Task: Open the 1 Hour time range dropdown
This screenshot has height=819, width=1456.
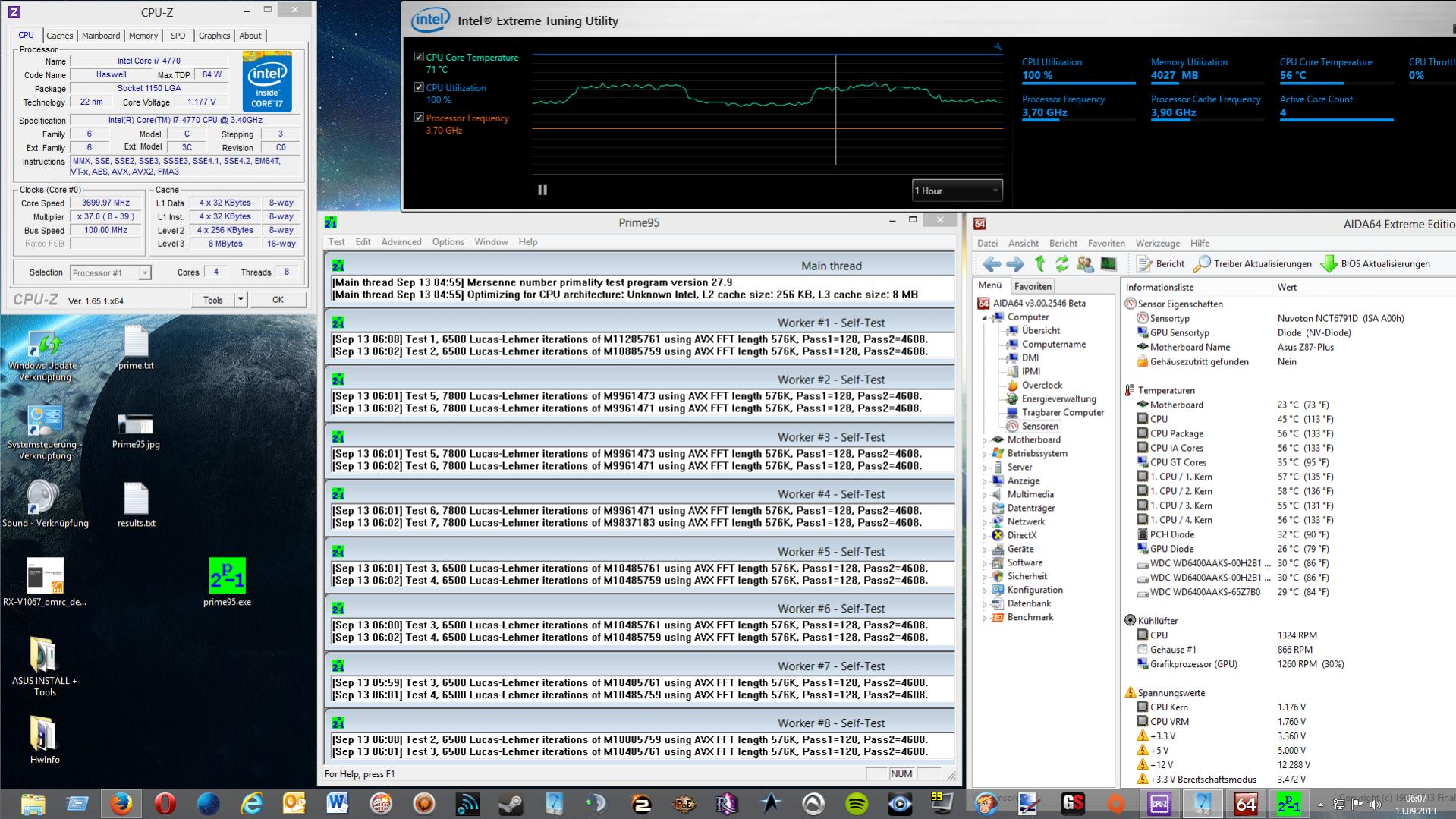Action: click(x=957, y=191)
